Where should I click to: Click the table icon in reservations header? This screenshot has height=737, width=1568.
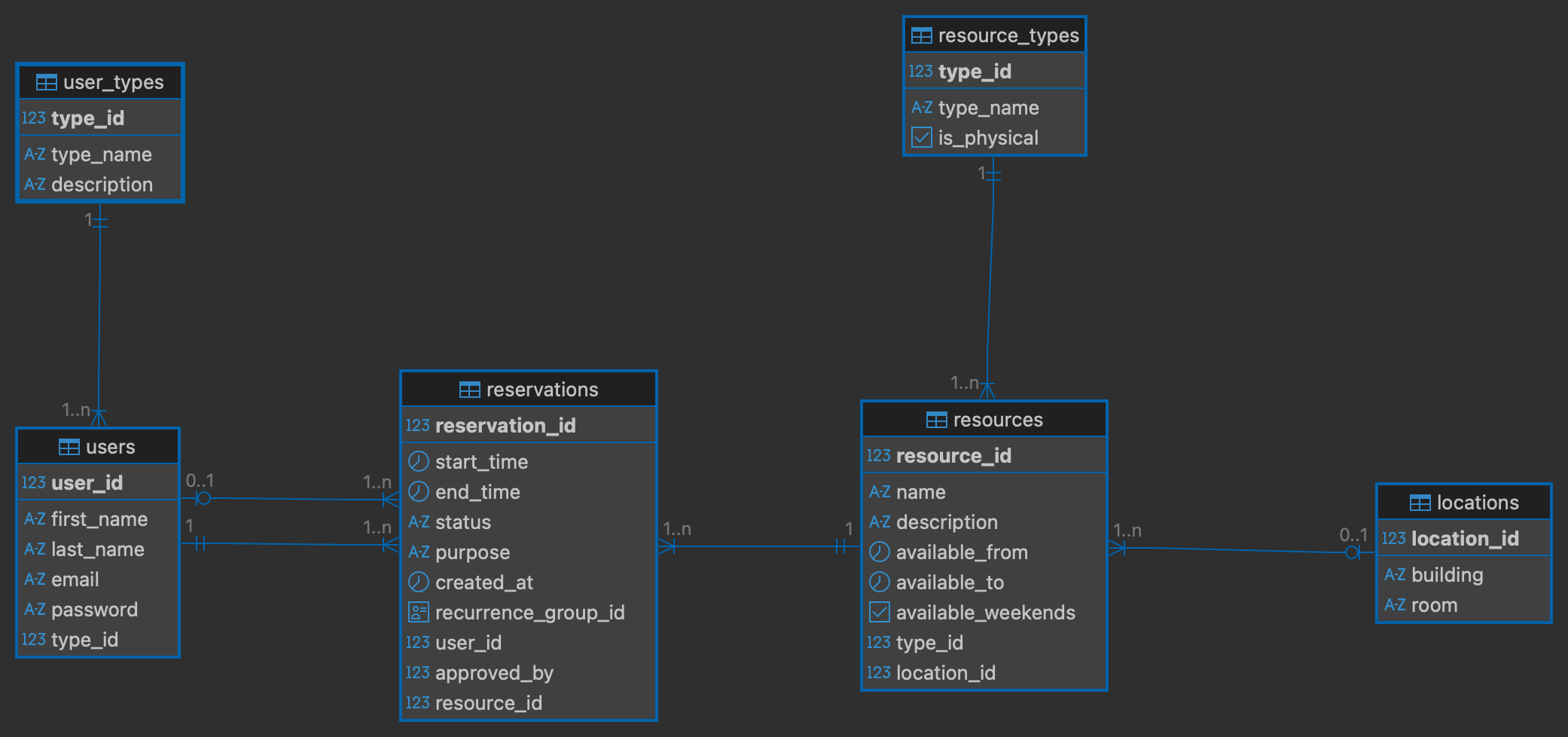click(x=469, y=390)
